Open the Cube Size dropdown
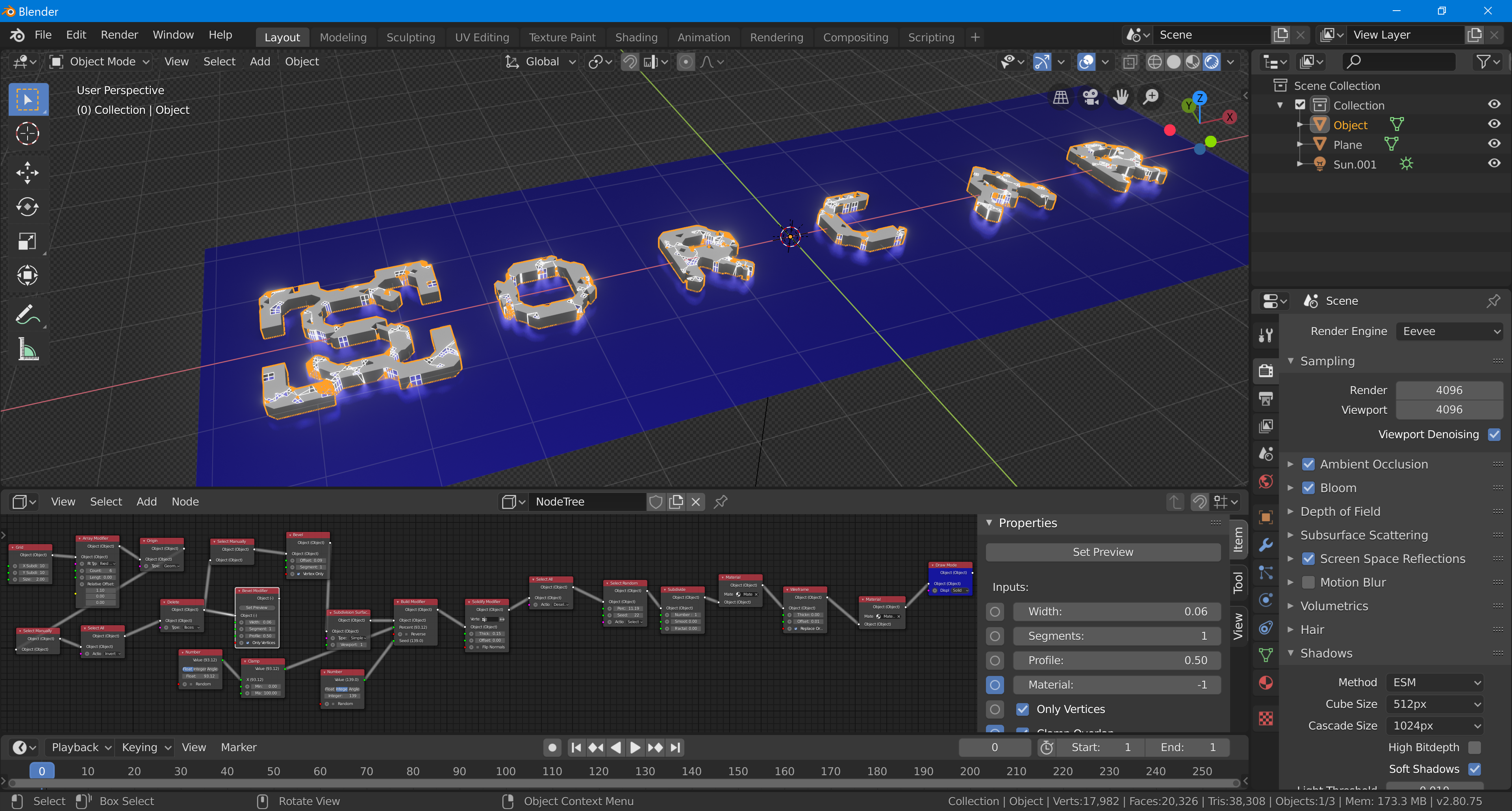Viewport: 1512px width, 811px height. (x=1434, y=704)
